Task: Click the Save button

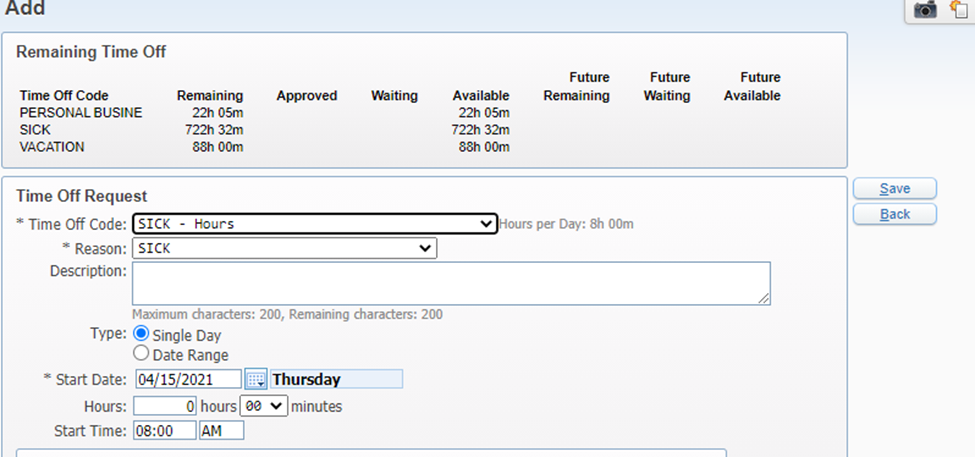Action: click(895, 188)
